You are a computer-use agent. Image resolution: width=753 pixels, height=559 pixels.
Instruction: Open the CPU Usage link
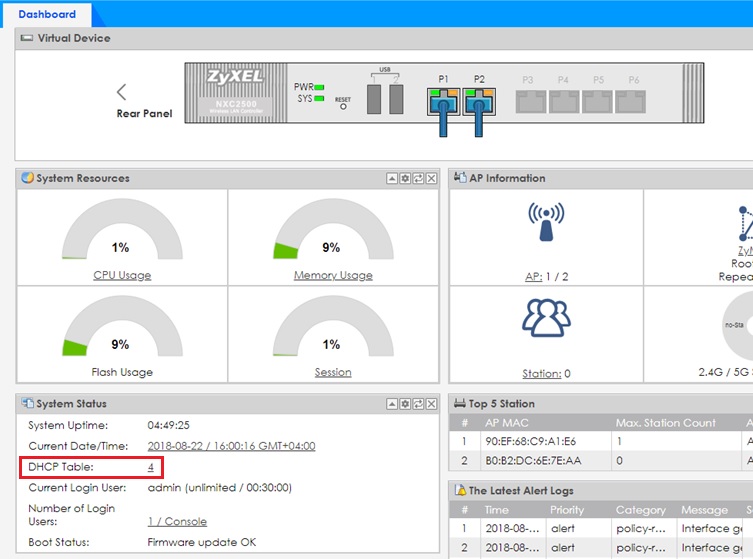click(122, 275)
